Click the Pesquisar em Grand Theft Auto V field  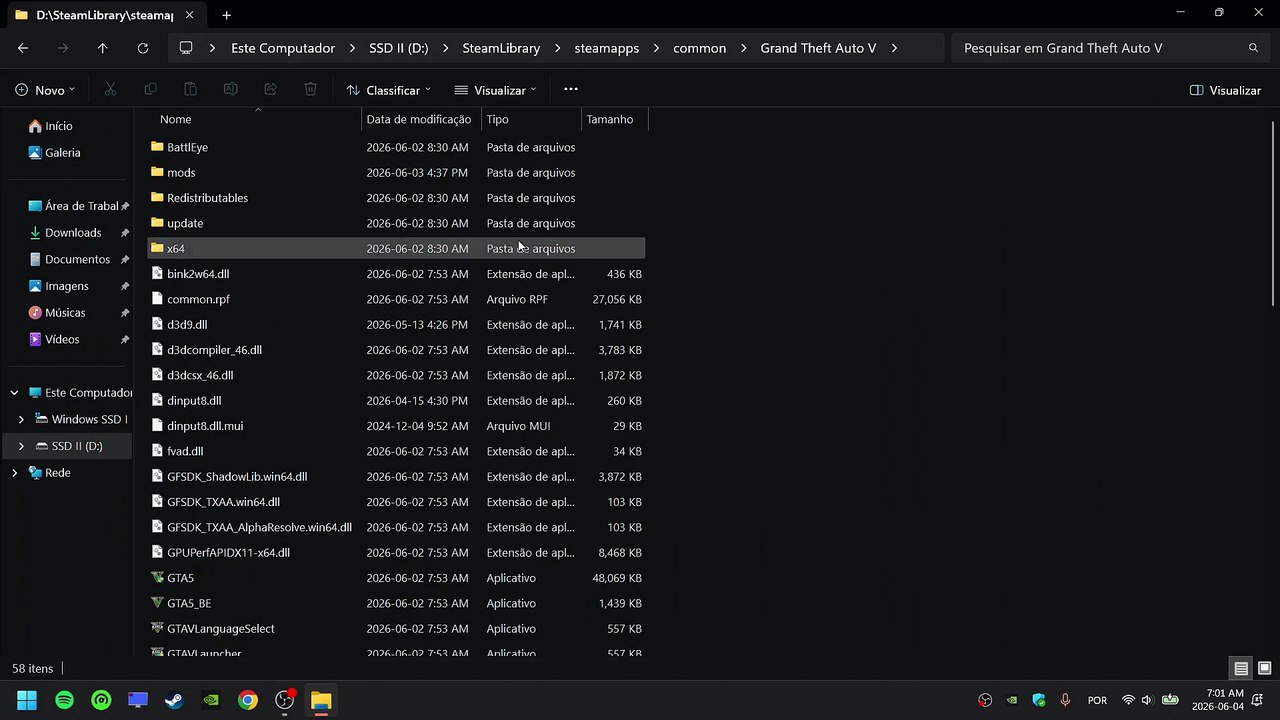pos(1110,48)
